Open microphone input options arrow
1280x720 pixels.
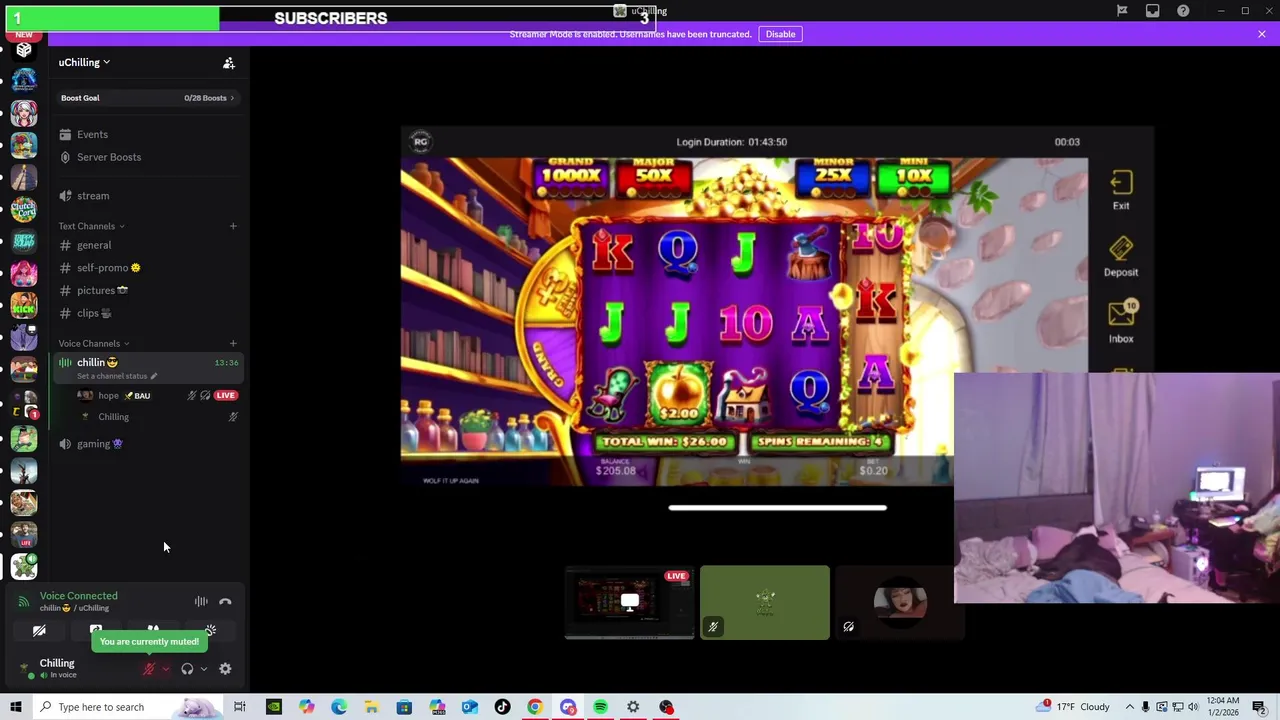tap(166, 669)
